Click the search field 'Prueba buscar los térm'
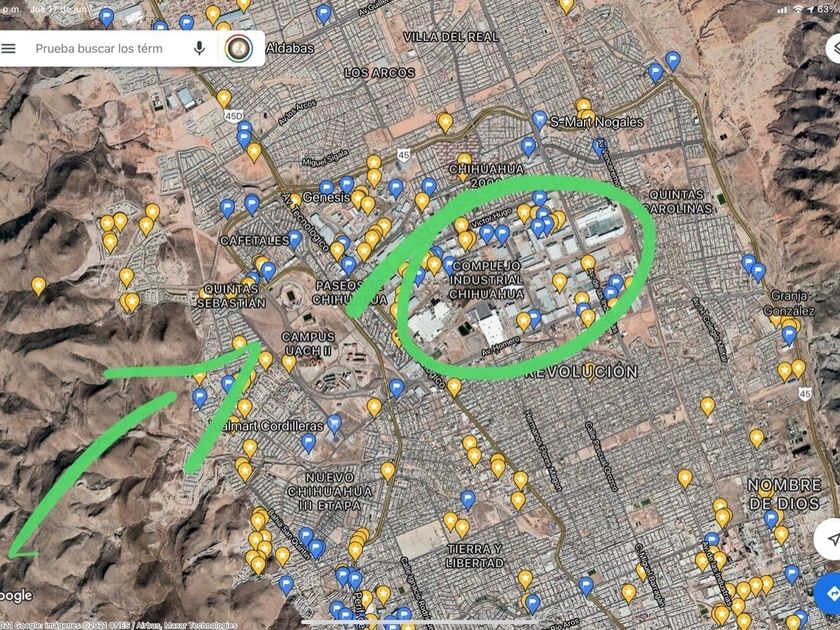This screenshot has width=840, height=630. [99, 49]
